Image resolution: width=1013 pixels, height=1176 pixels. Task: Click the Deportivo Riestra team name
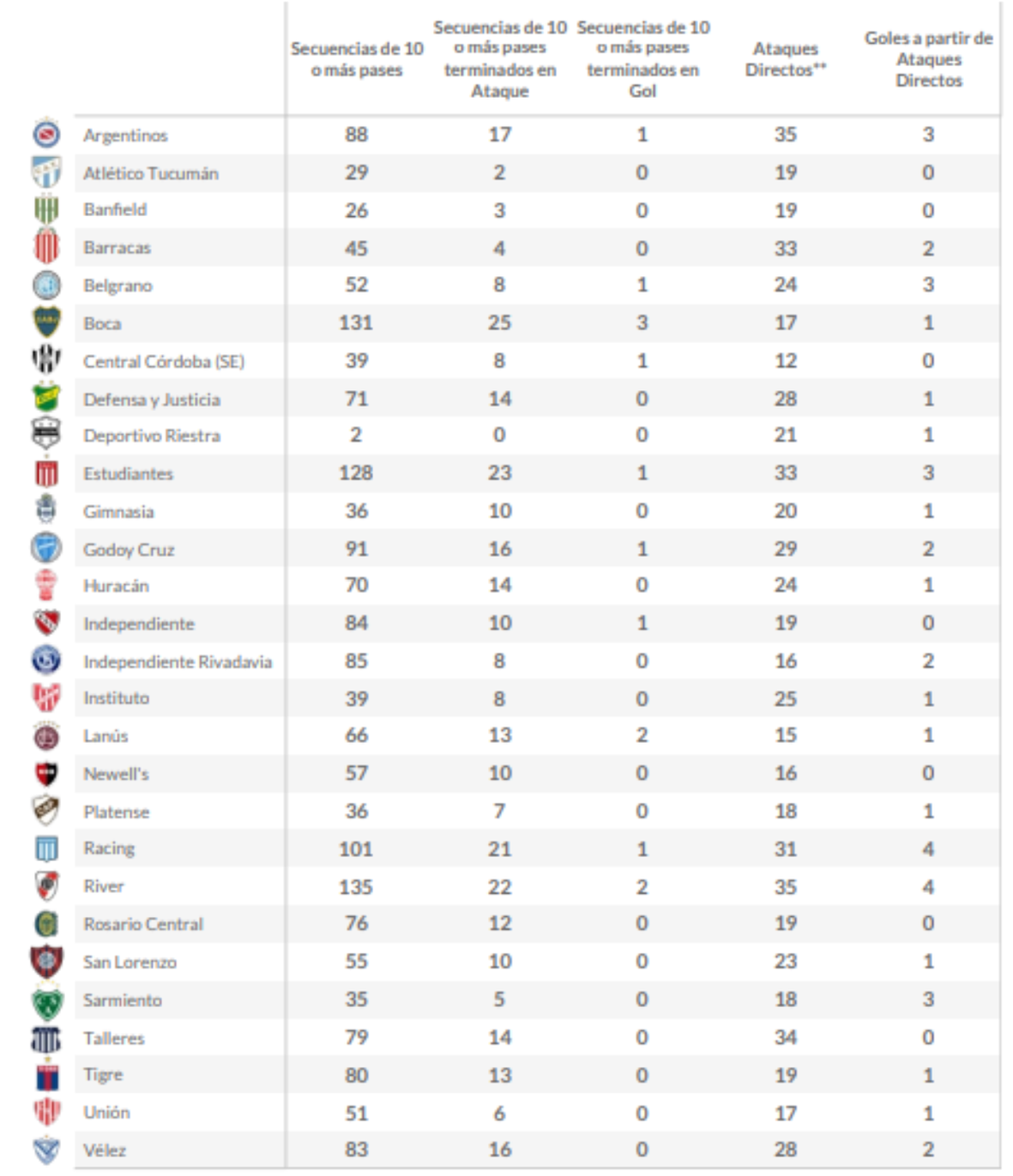pos(152,436)
